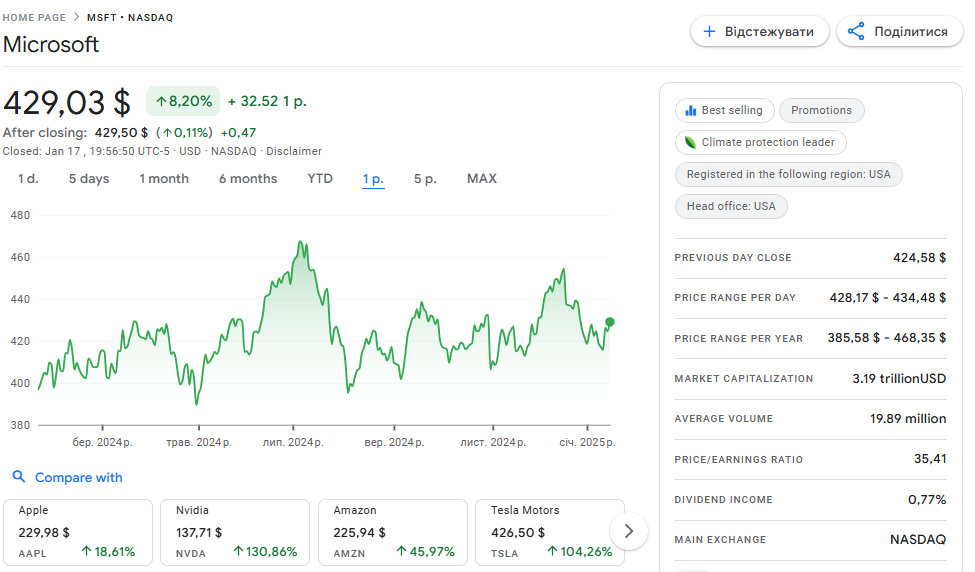The height and width of the screenshot is (572, 975).
Task: Click the Registered in the following region: USA chip
Action: pyautogui.click(x=788, y=174)
